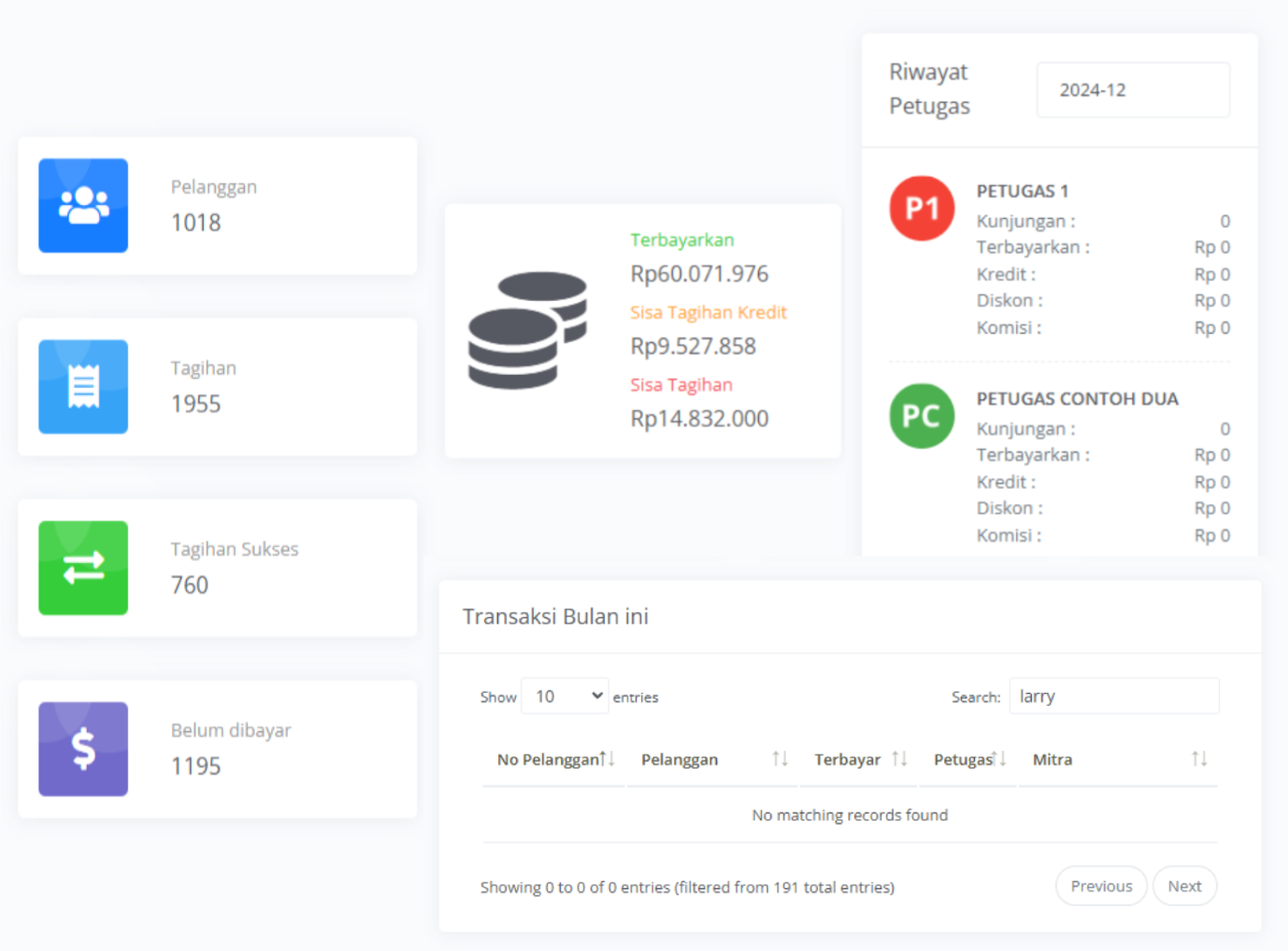Click the stacked coins icon
Viewport: 1288px width, 951px height.
[527, 330]
